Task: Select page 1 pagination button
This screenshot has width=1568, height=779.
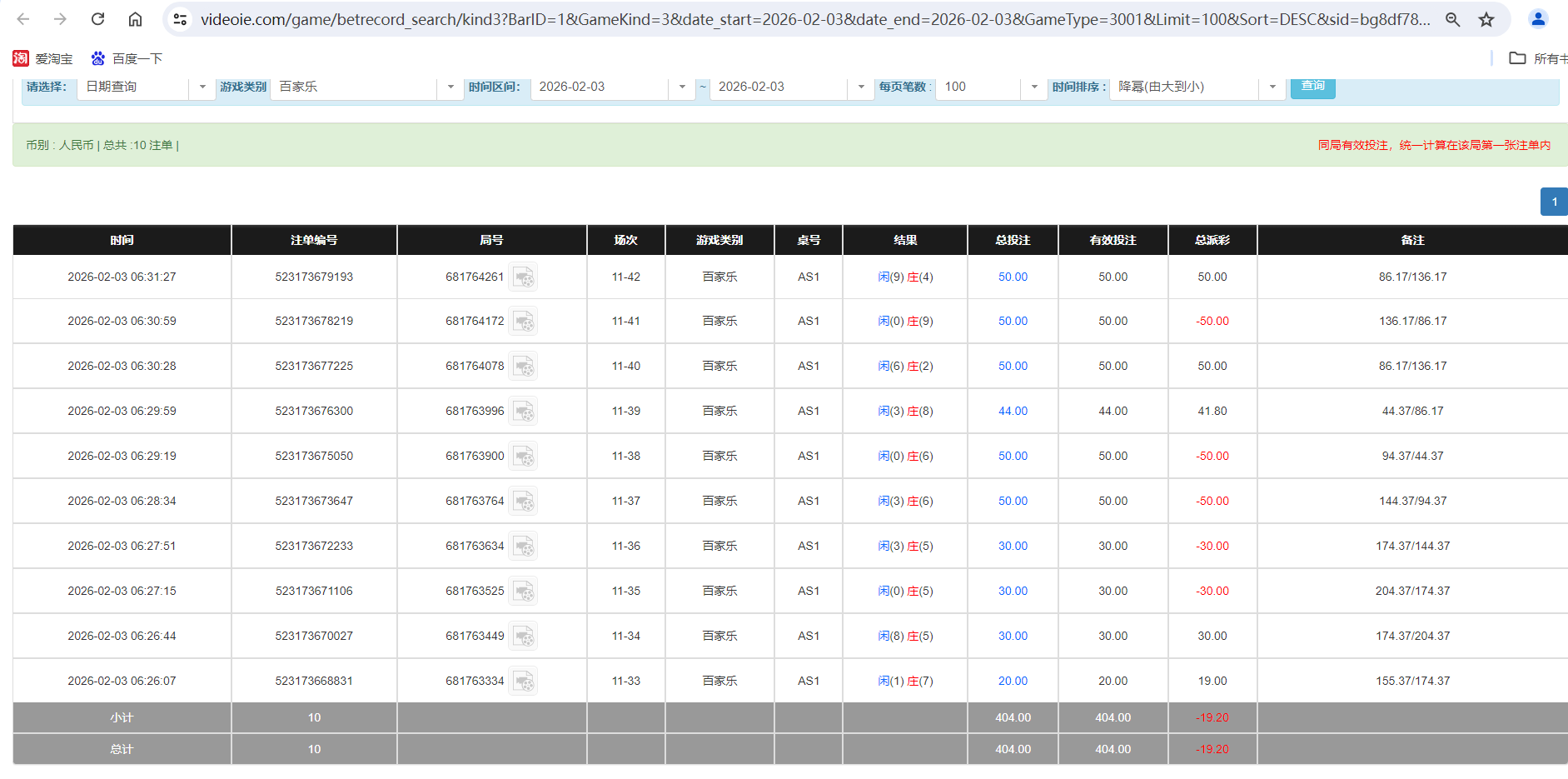Action: pos(1554,202)
